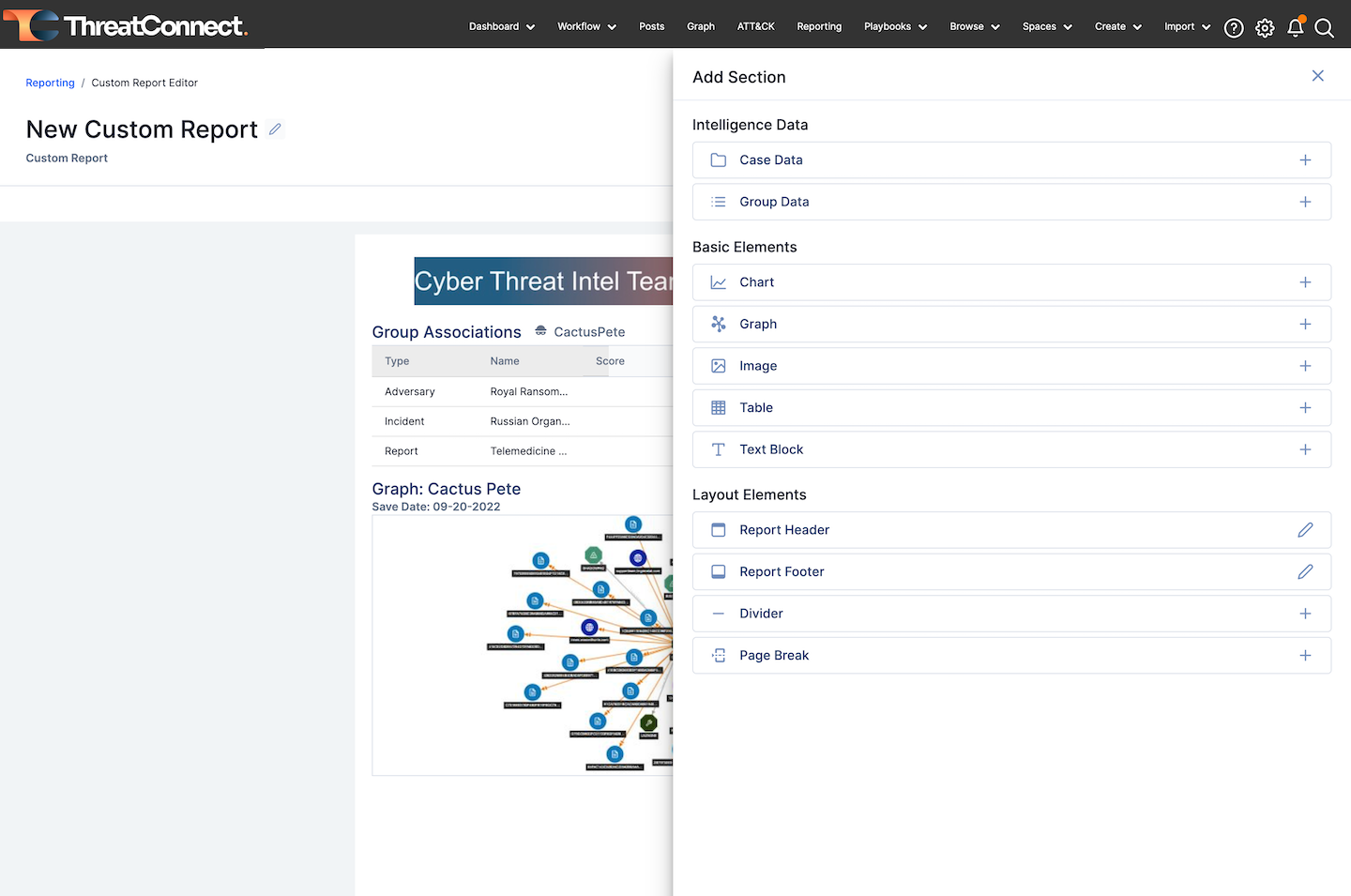Screen dimensions: 1351x896
Task: Click the Type column header
Action: pyautogui.click(x=397, y=361)
